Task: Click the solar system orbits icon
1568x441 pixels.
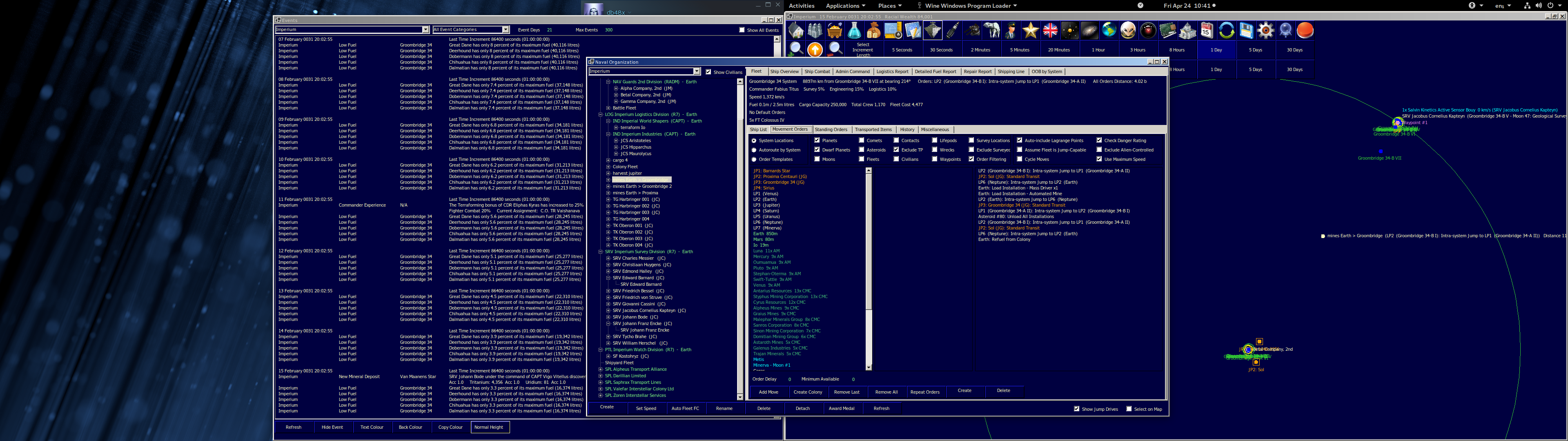Action: [x=1069, y=31]
